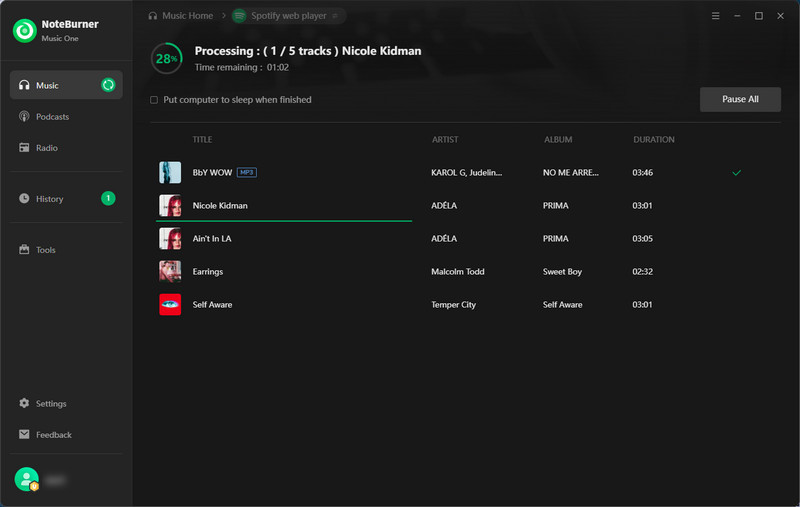This screenshot has width=800, height=507.
Task: Click album NO ME ARRE...
Action: [570, 172]
